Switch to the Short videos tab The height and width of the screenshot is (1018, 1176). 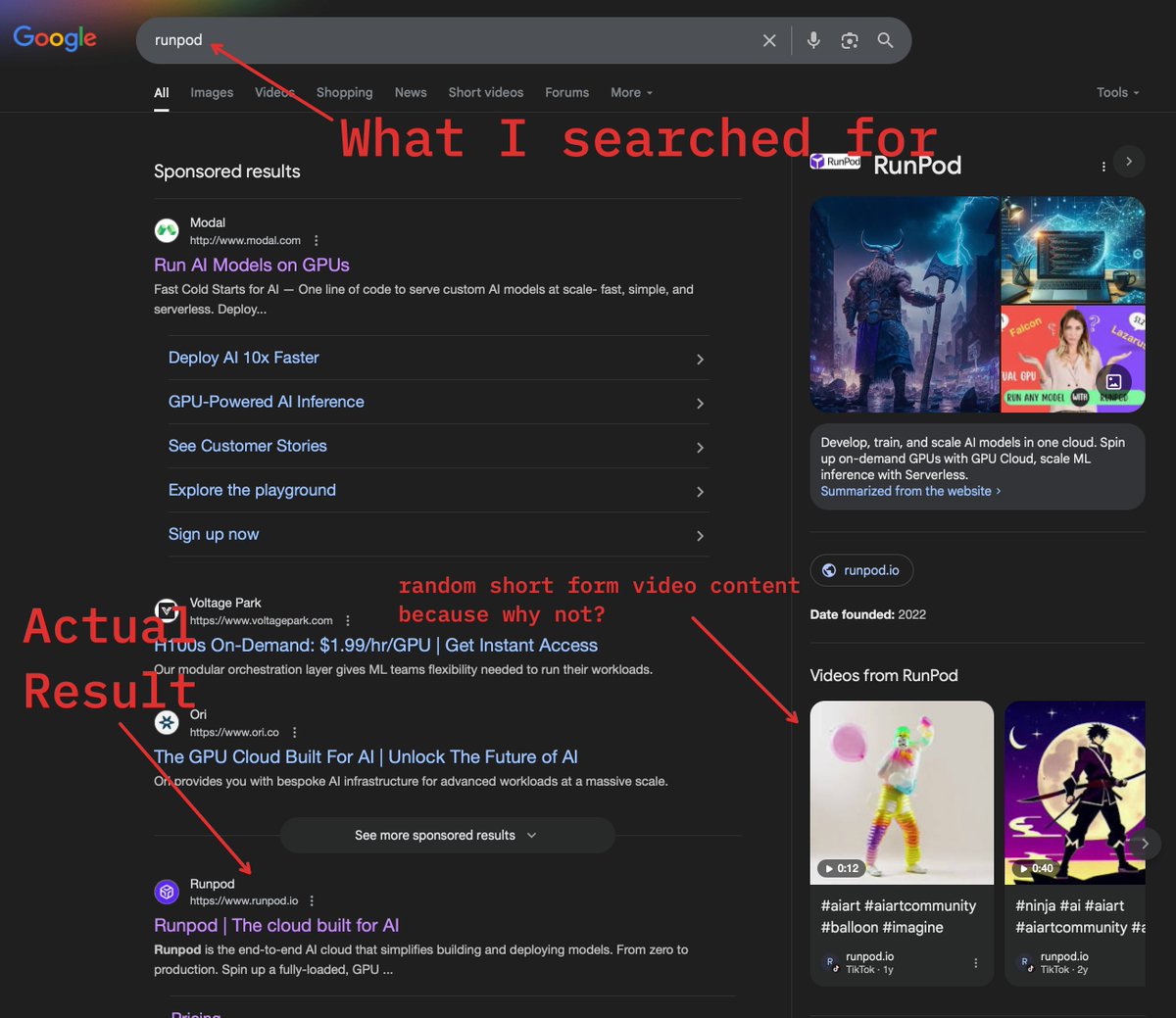[486, 92]
